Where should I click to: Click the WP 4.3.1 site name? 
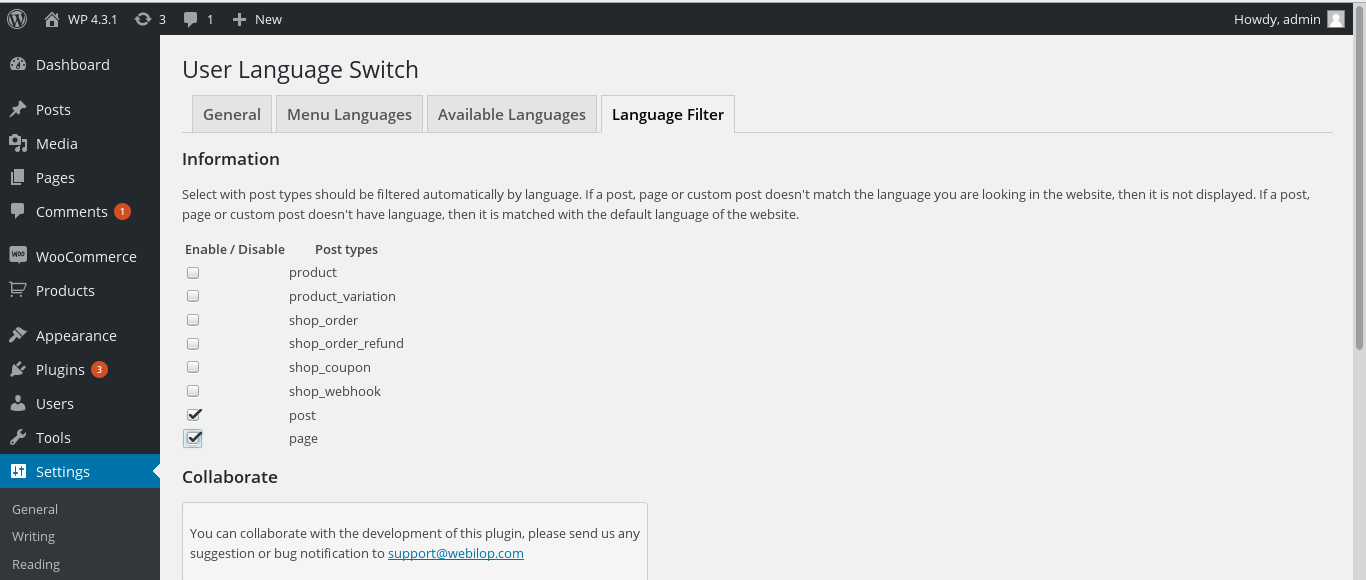93,19
